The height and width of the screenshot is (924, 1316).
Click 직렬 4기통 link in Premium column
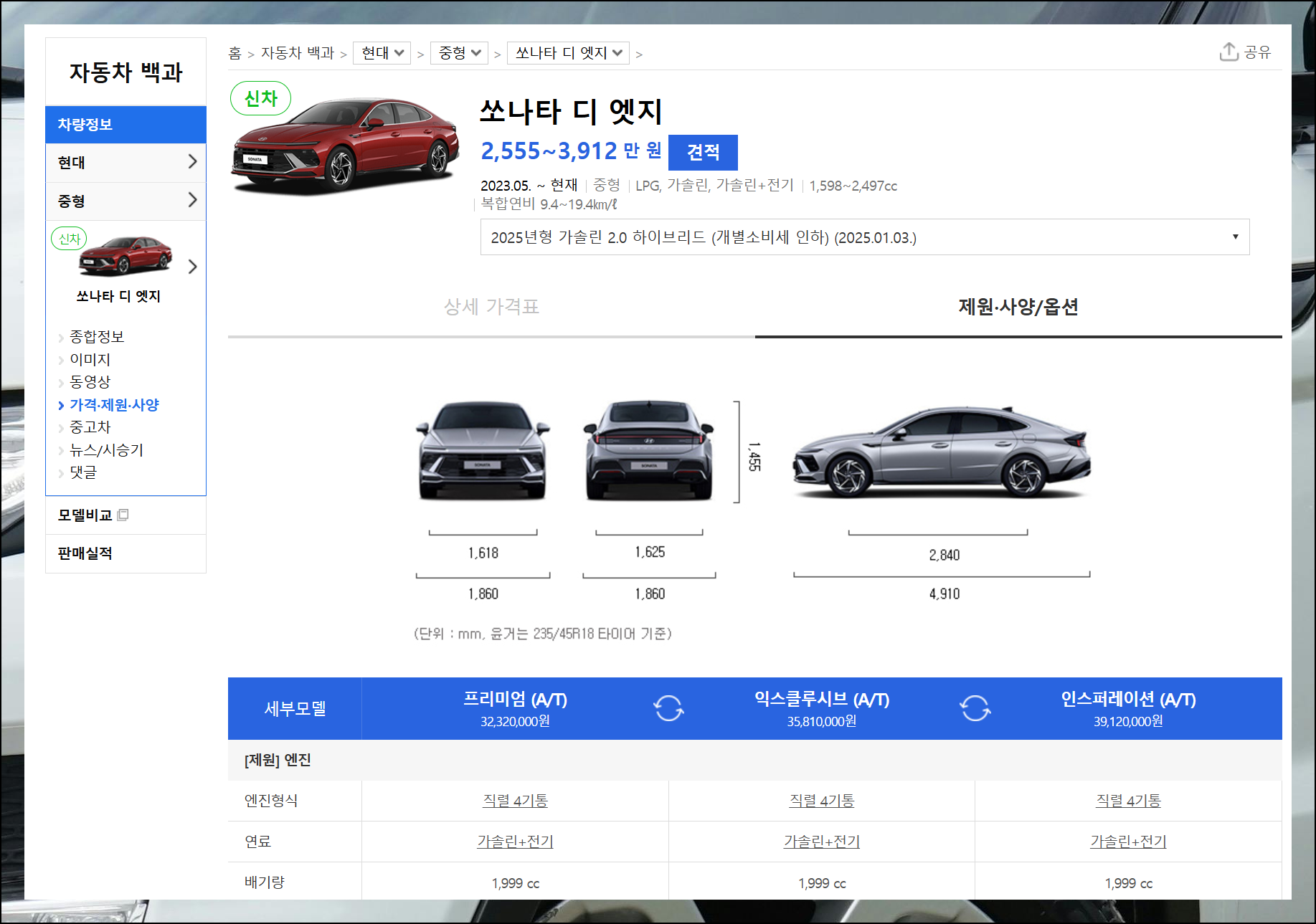coord(515,801)
